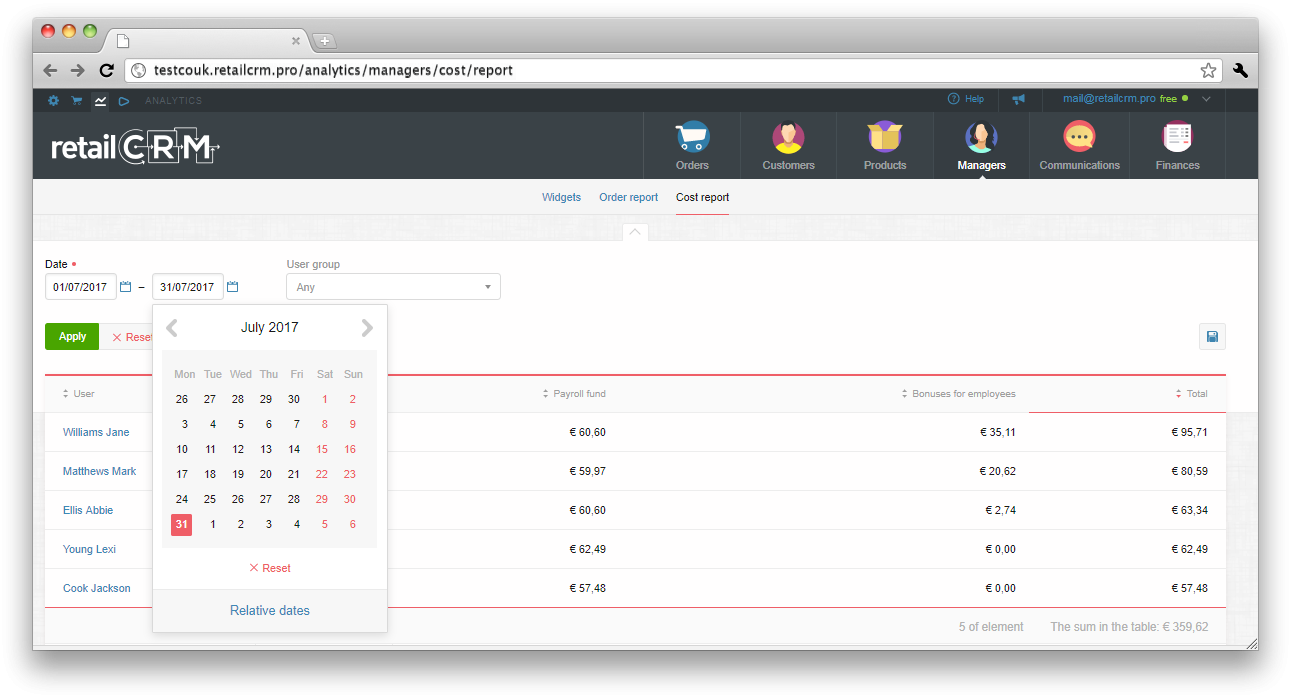The image size is (1291, 698).
Task: Pick July 14 in the calendar
Action: [294, 449]
